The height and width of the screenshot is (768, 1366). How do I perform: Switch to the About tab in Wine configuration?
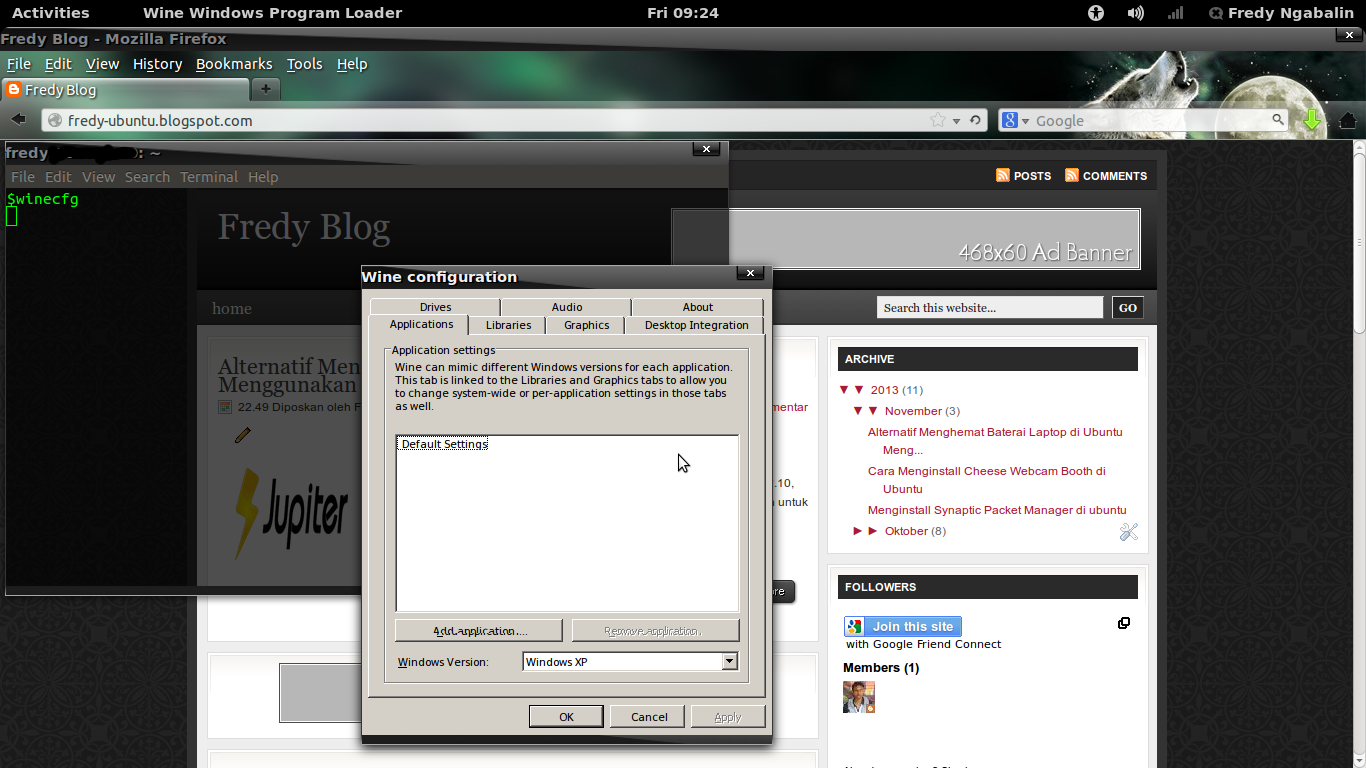point(697,307)
